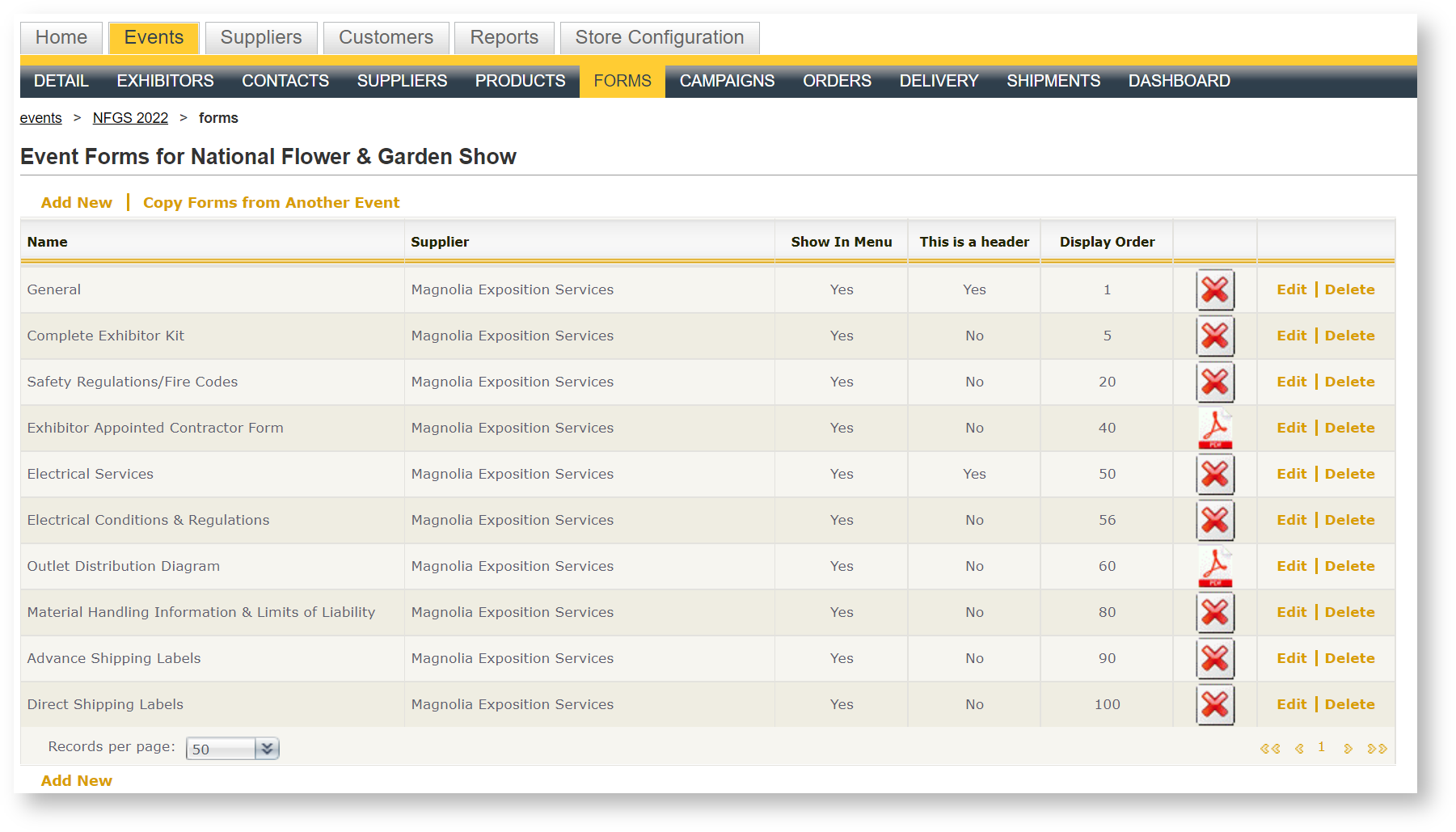Edit the Safety Regulations/Fire Codes form
The image size is (1456, 832).
(1291, 382)
